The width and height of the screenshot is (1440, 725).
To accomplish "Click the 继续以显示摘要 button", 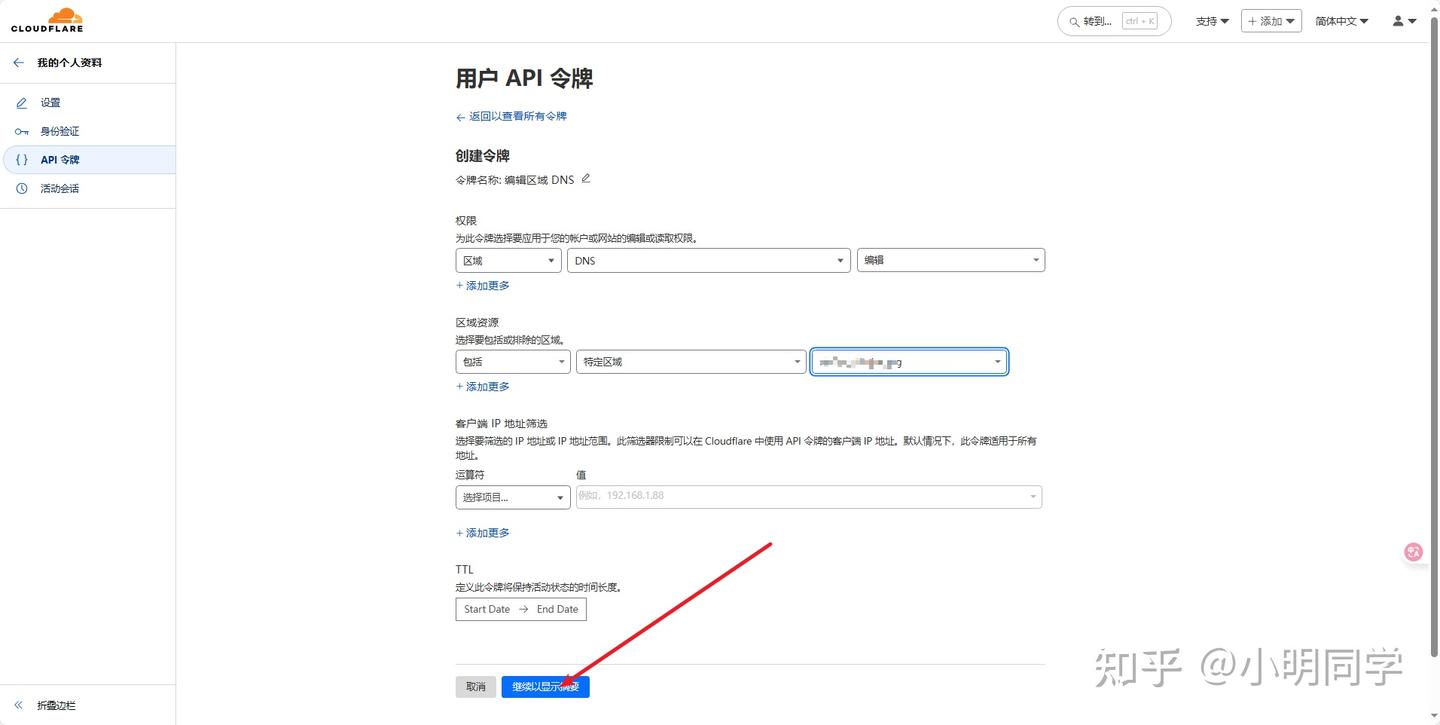I will 546,687.
